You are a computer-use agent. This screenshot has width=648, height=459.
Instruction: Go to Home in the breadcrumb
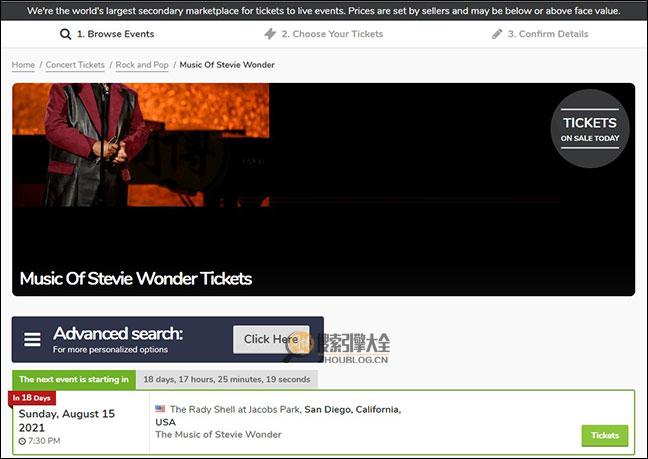tap(23, 65)
